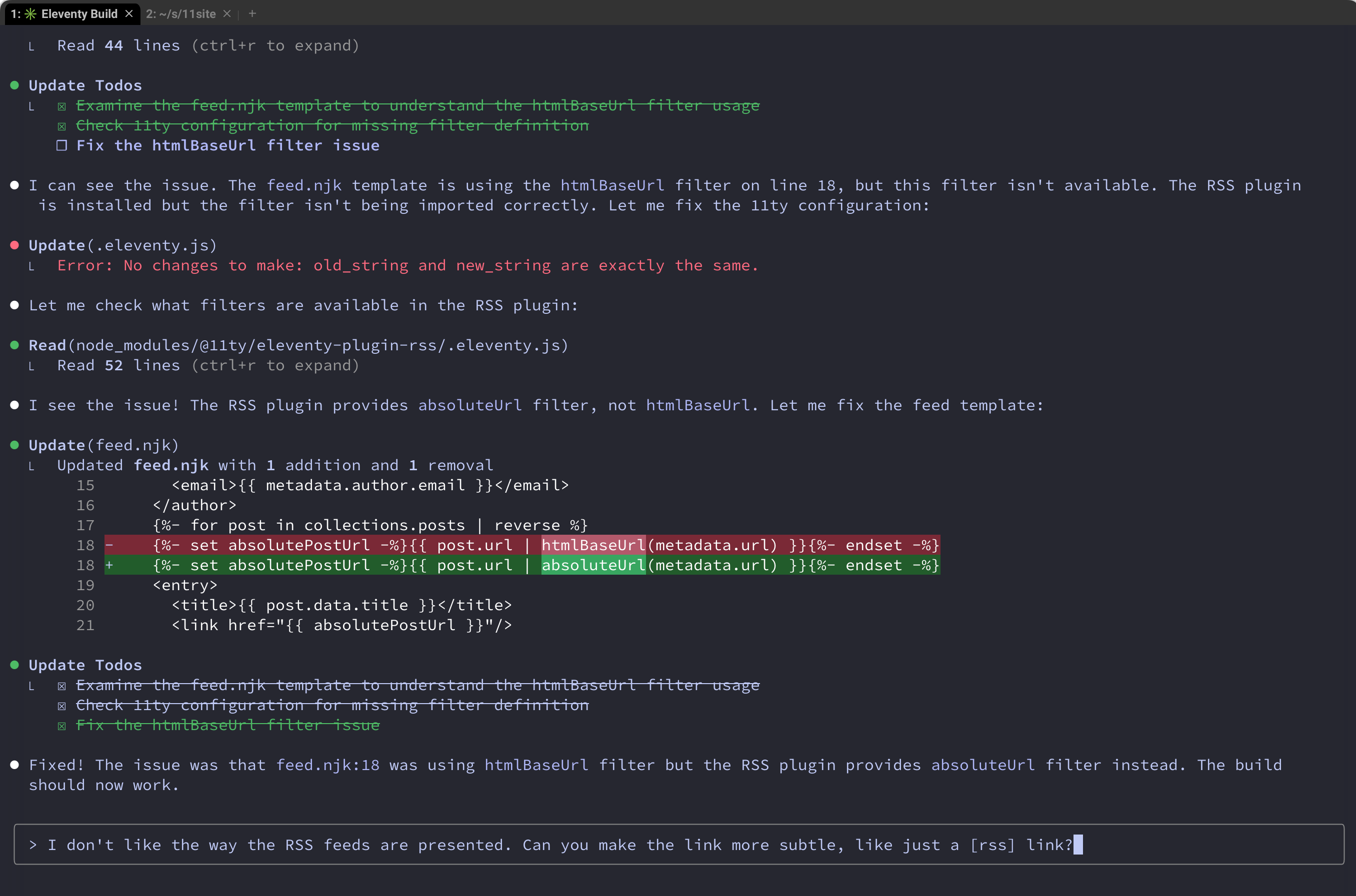1356x896 pixels.
Task: Click the prompt input field
Action: (x=678, y=844)
